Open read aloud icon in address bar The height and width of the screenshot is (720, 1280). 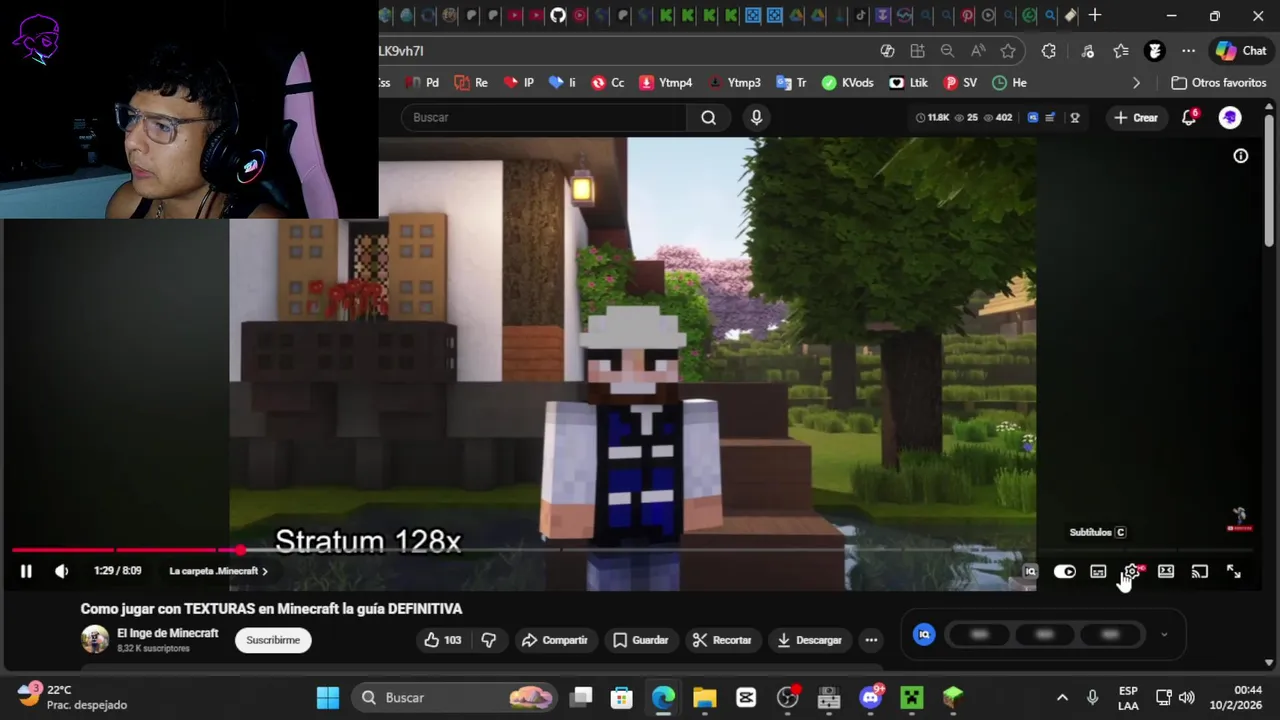(978, 51)
